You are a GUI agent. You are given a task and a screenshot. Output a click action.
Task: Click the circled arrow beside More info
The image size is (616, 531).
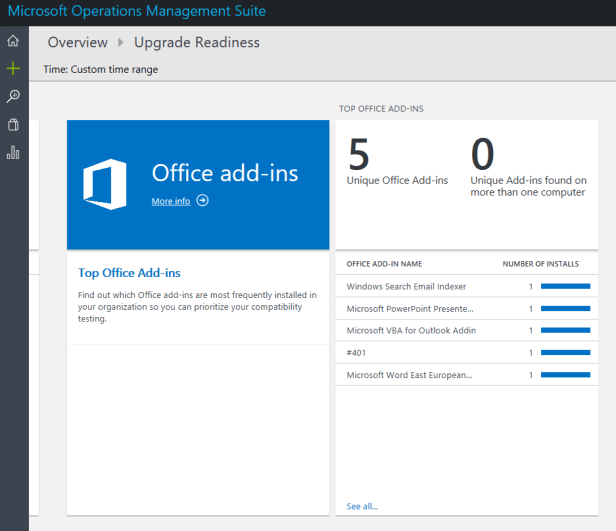pos(203,201)
